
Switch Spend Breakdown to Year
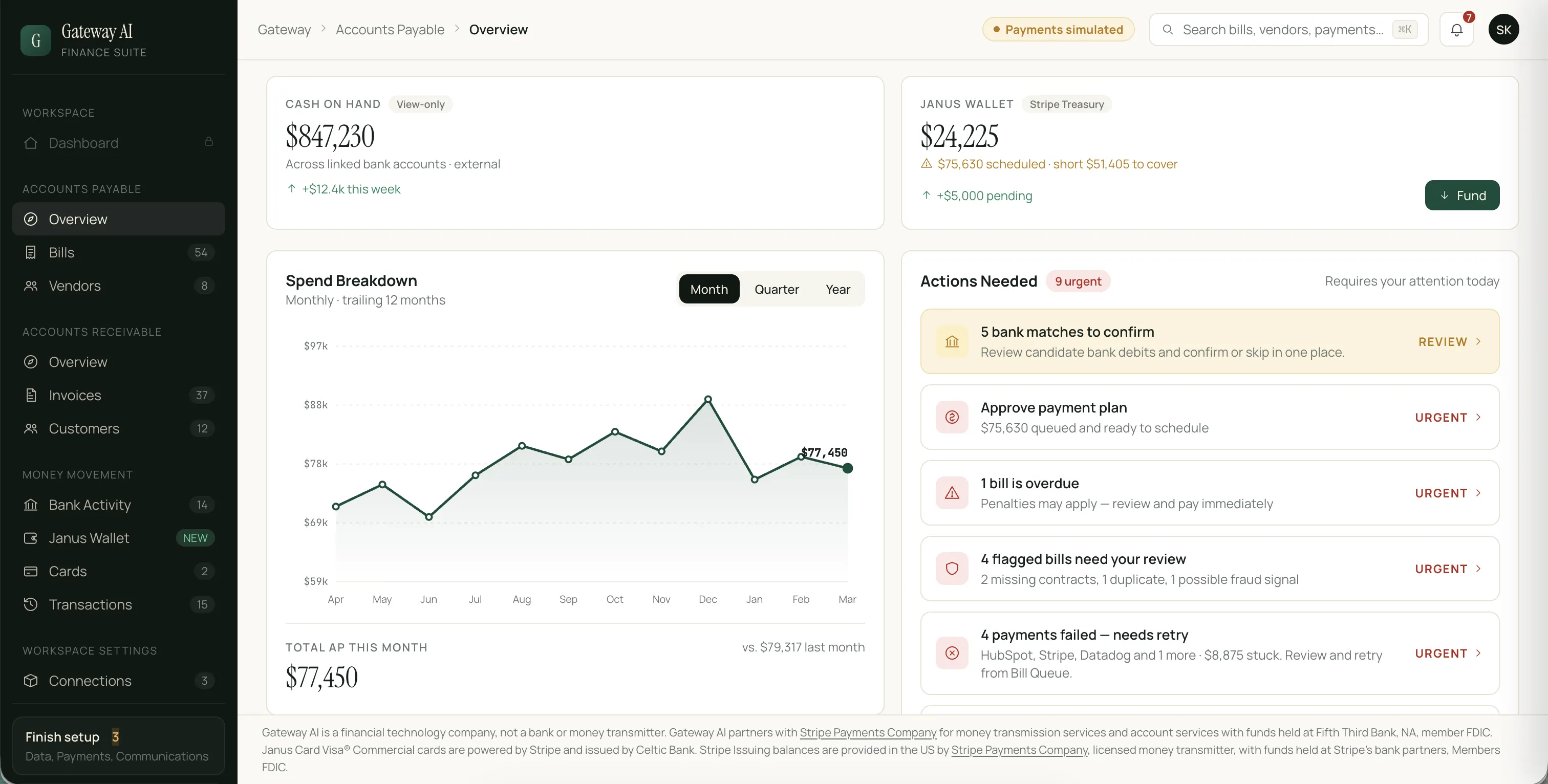[837, 289]
